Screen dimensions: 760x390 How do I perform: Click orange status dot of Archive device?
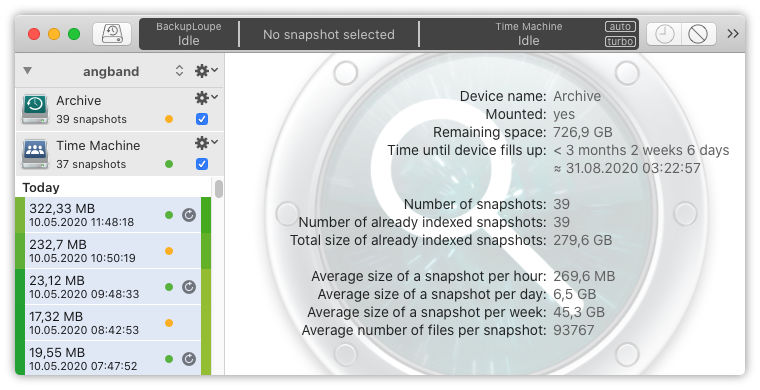(x=169, y=119)
